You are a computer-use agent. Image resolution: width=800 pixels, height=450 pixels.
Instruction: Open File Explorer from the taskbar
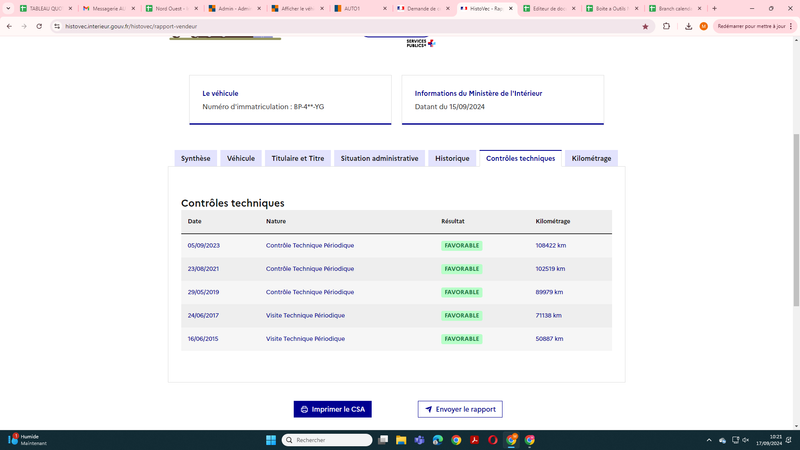401,440
